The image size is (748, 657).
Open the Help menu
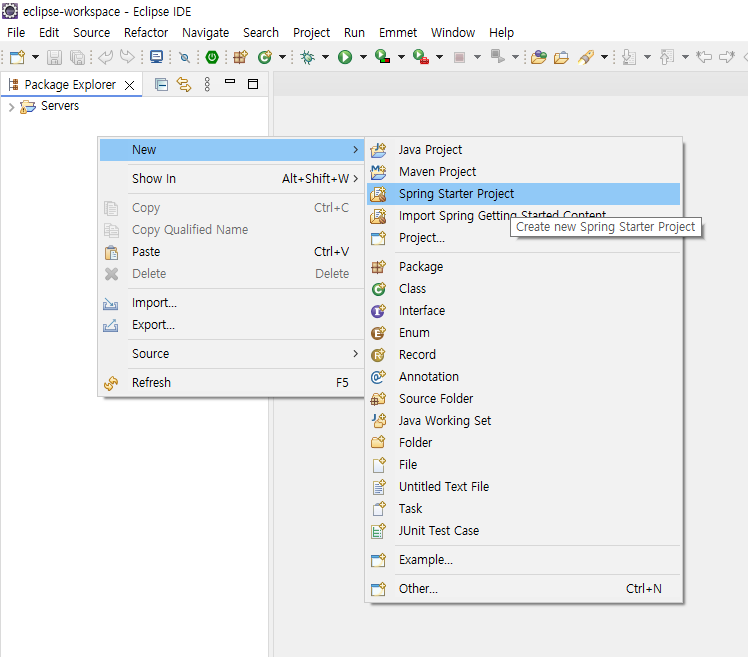point(501,32)
